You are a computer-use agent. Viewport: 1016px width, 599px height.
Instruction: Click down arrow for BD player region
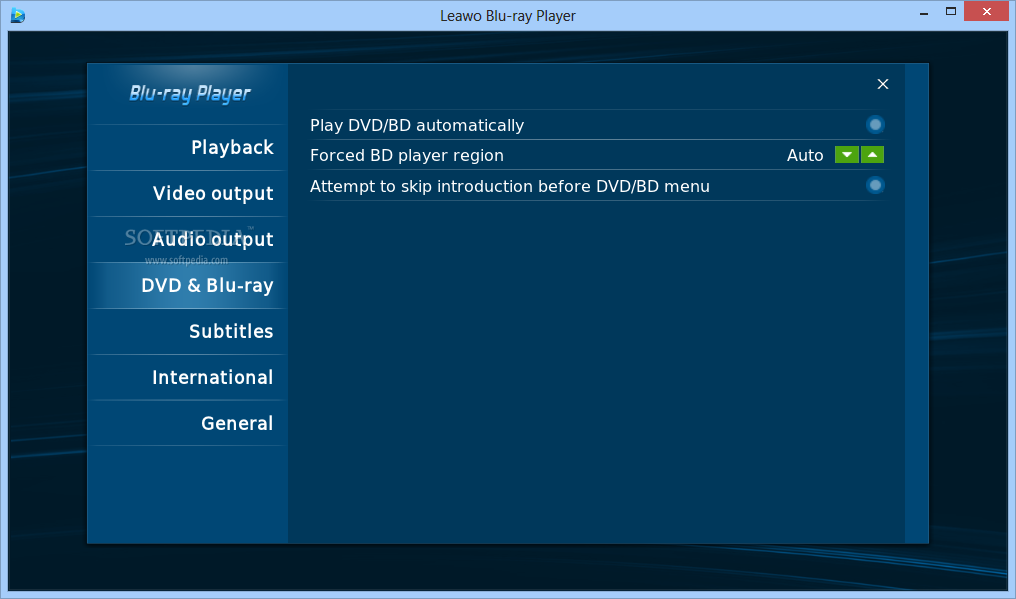(x=846, y=155)
